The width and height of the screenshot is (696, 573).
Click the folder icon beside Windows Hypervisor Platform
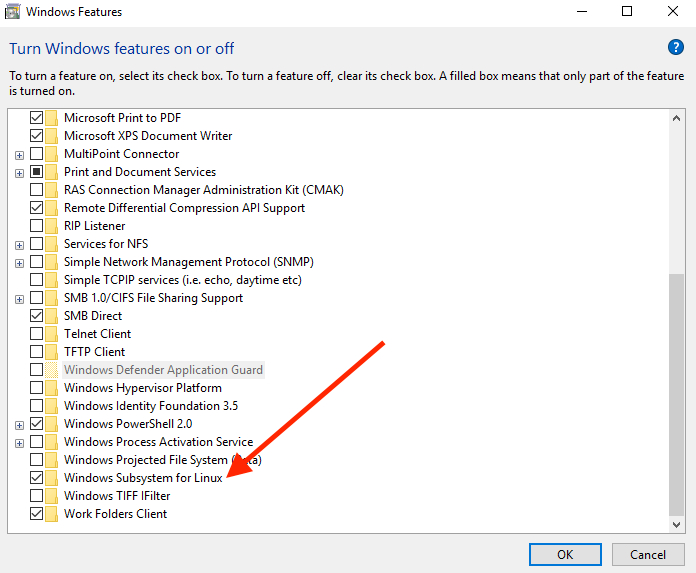click(51, 388)
